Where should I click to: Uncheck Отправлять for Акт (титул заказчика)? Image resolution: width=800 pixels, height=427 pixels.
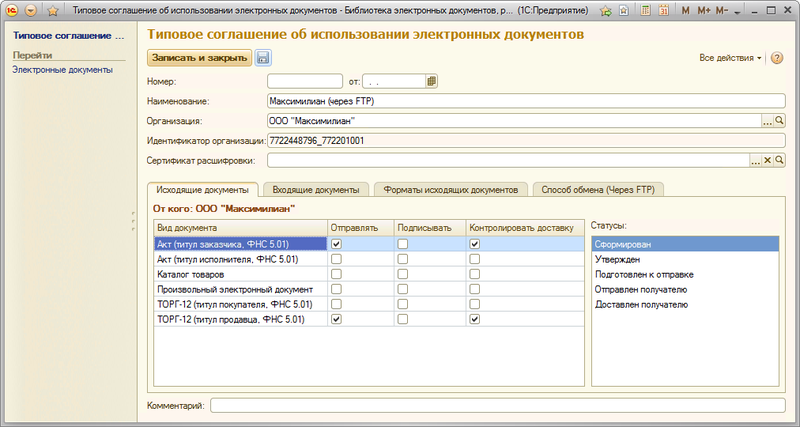click(x=337, y=244)
